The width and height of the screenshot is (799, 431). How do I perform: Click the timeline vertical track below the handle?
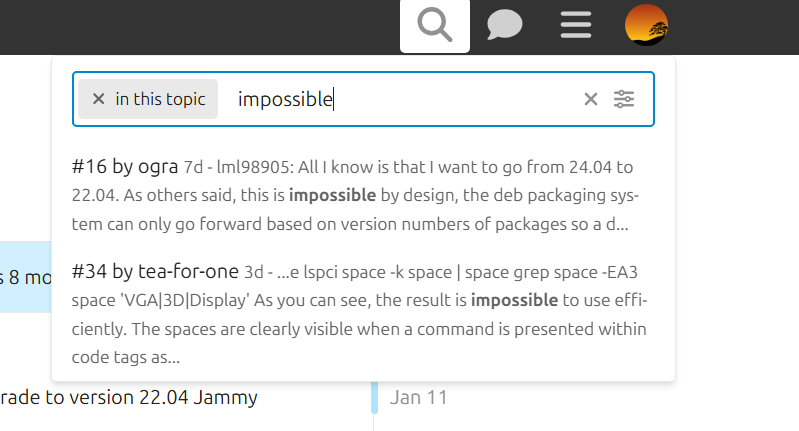tap(374, 423)
